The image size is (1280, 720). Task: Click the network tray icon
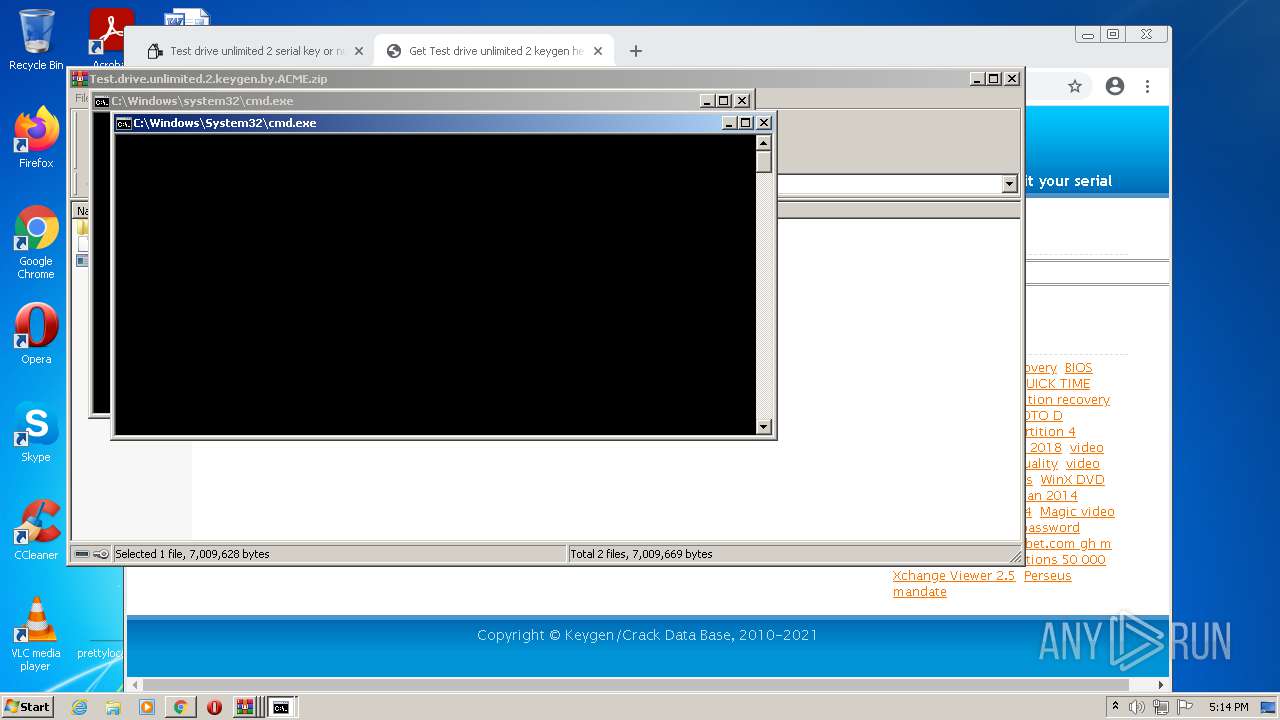1160,707
